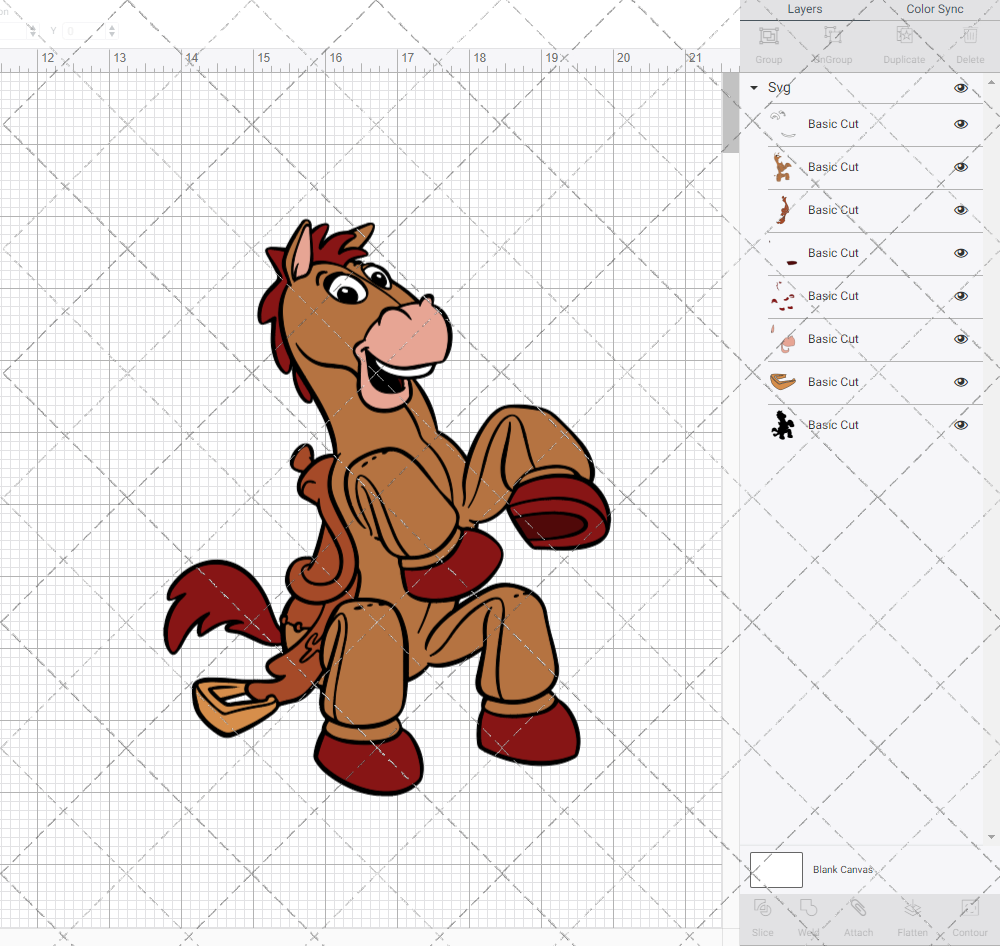Image resolution: width=1000 pixels, height=946 pixels.
Task: Hide the pink muzzle layer
Action: [960, 339]
